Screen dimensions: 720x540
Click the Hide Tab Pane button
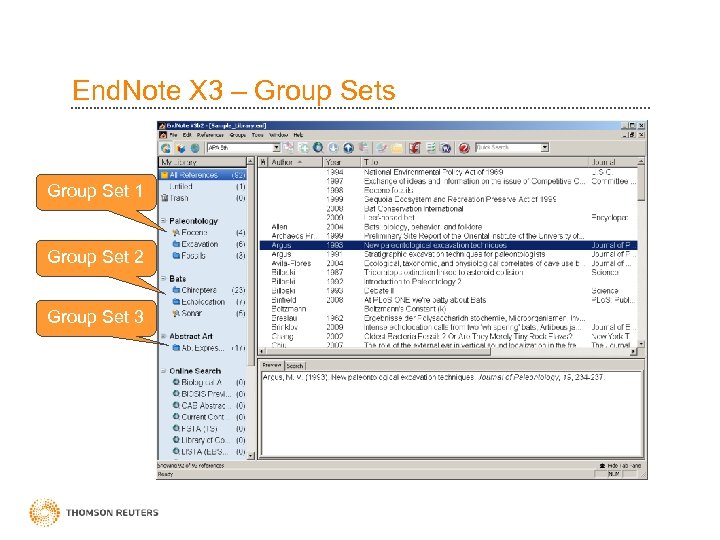(x=620, y=466)
